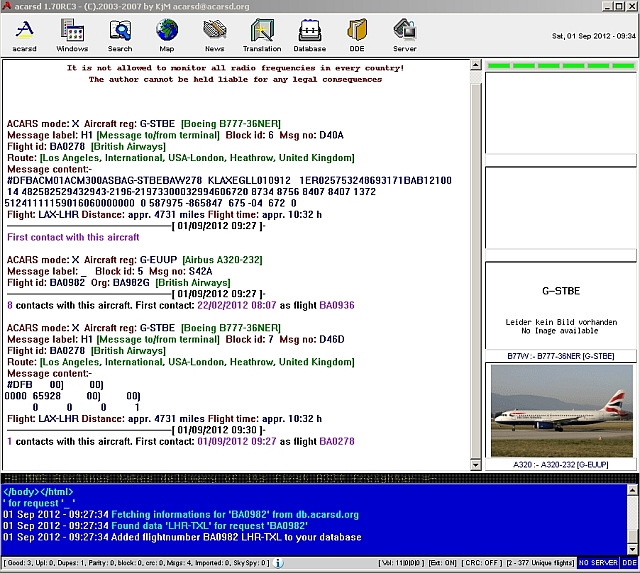Viewport: 640px width, 573px height.
Task: Click log line 'Added flightnumber BA0982 LHR-TXL'
Action: [182, 537]
